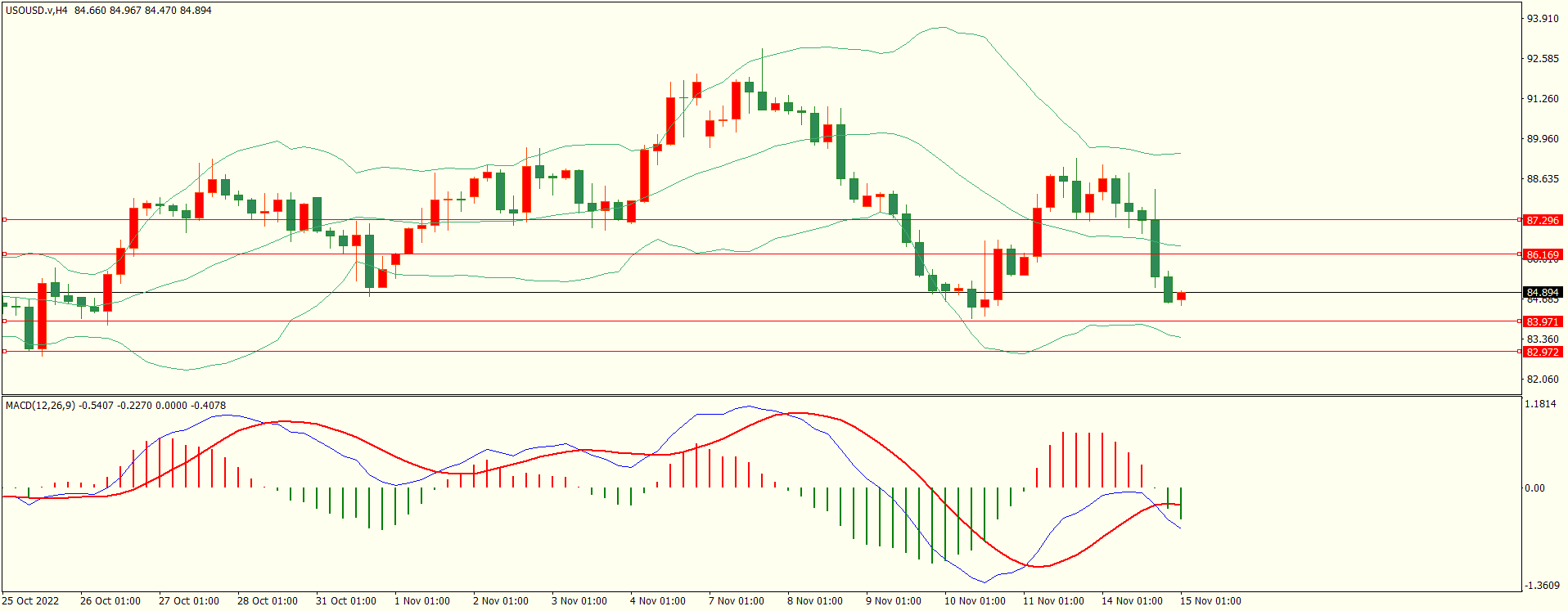Click the 14 Nov 01:00 time label
This screenshot has height=611, width=1568.
point(1132,600)
